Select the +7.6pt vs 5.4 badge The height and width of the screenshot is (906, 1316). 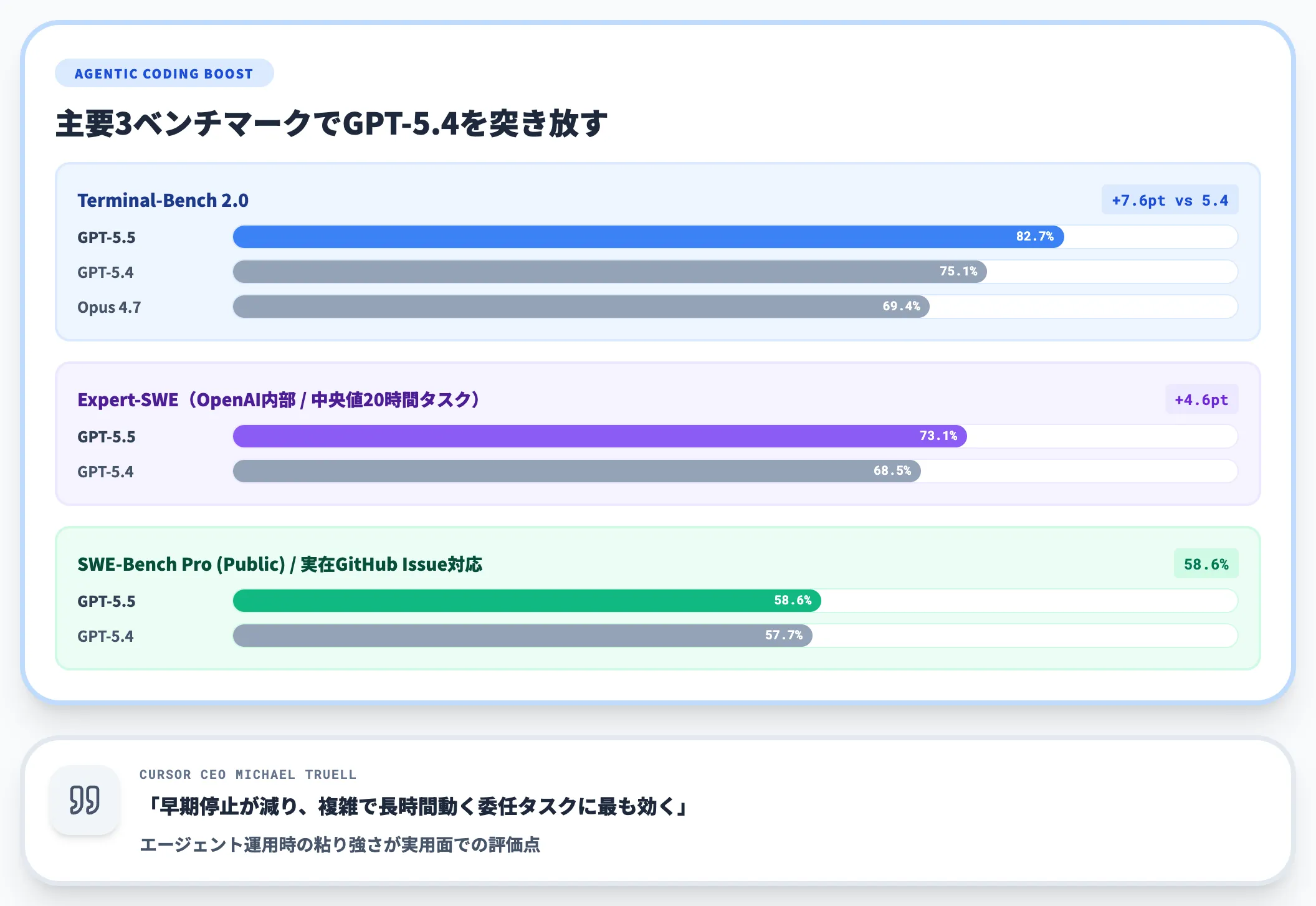pos(1170,200)
